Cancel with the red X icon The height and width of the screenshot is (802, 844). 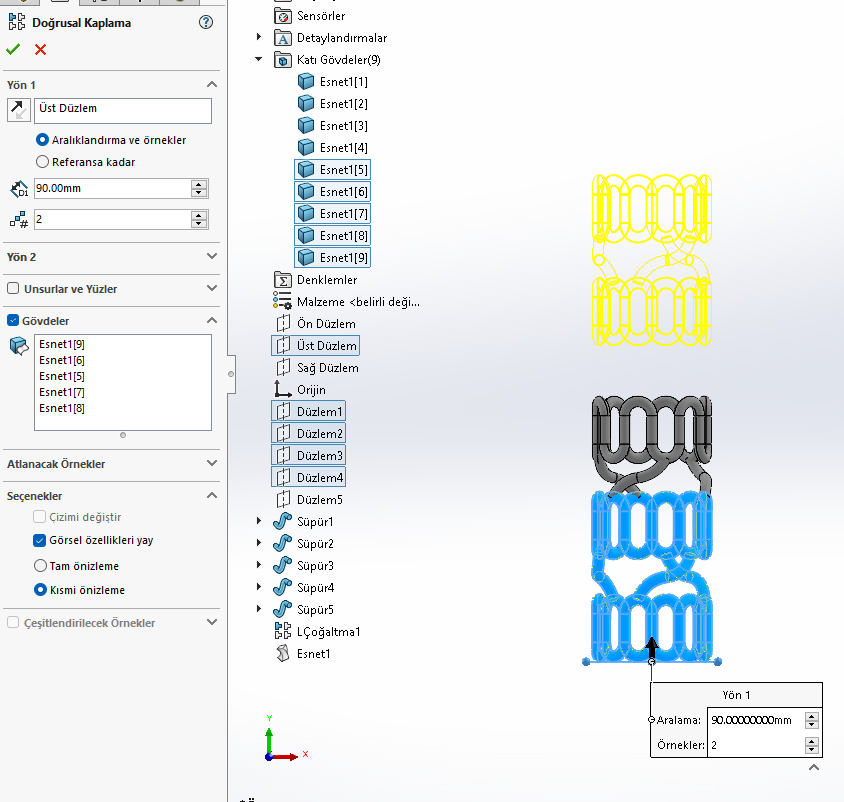pyautogui.click(x=40, y=49)
